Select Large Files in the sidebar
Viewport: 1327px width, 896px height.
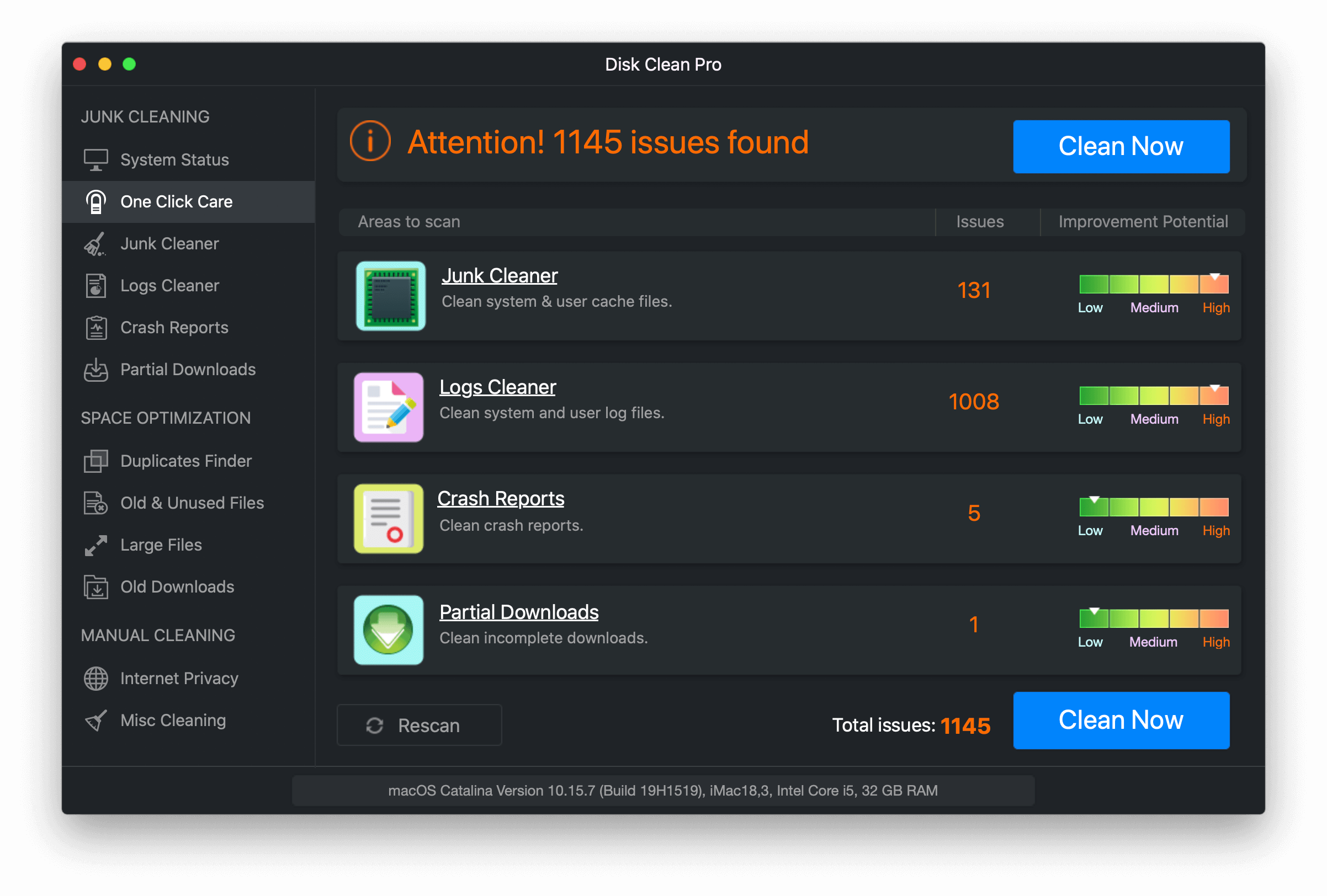tap(188, 546)
